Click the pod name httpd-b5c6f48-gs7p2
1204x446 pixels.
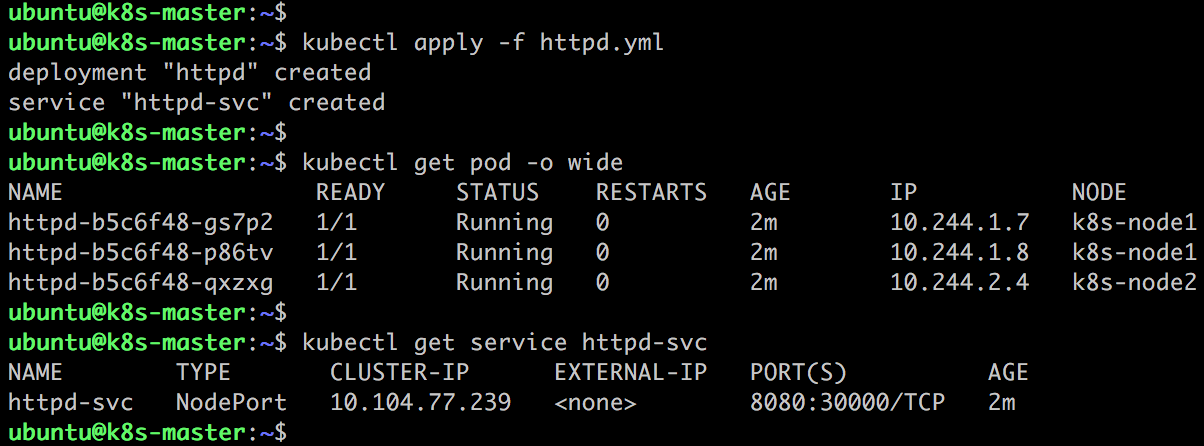pos(140,223)
